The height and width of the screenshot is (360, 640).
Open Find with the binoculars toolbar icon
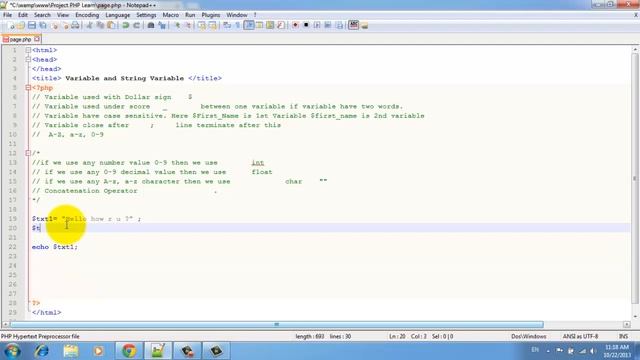(151, 25)
